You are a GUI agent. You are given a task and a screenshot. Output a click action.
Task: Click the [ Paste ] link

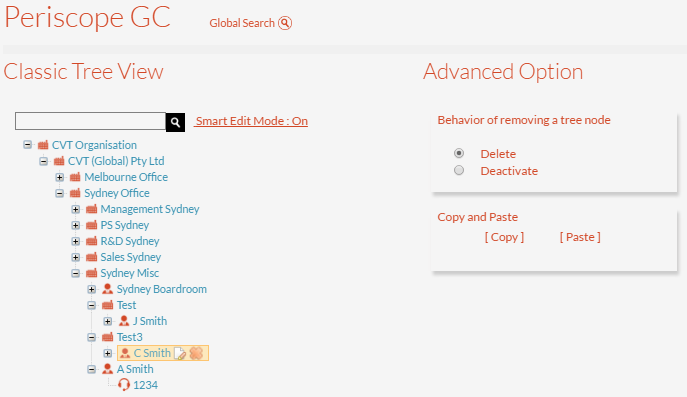(x=580, y=237)
